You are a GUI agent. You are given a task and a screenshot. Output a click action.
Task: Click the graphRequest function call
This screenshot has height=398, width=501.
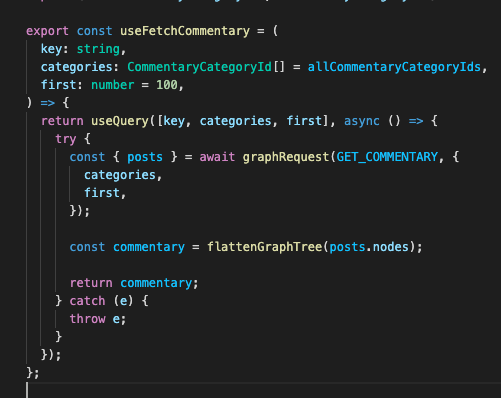coord(286,157)
